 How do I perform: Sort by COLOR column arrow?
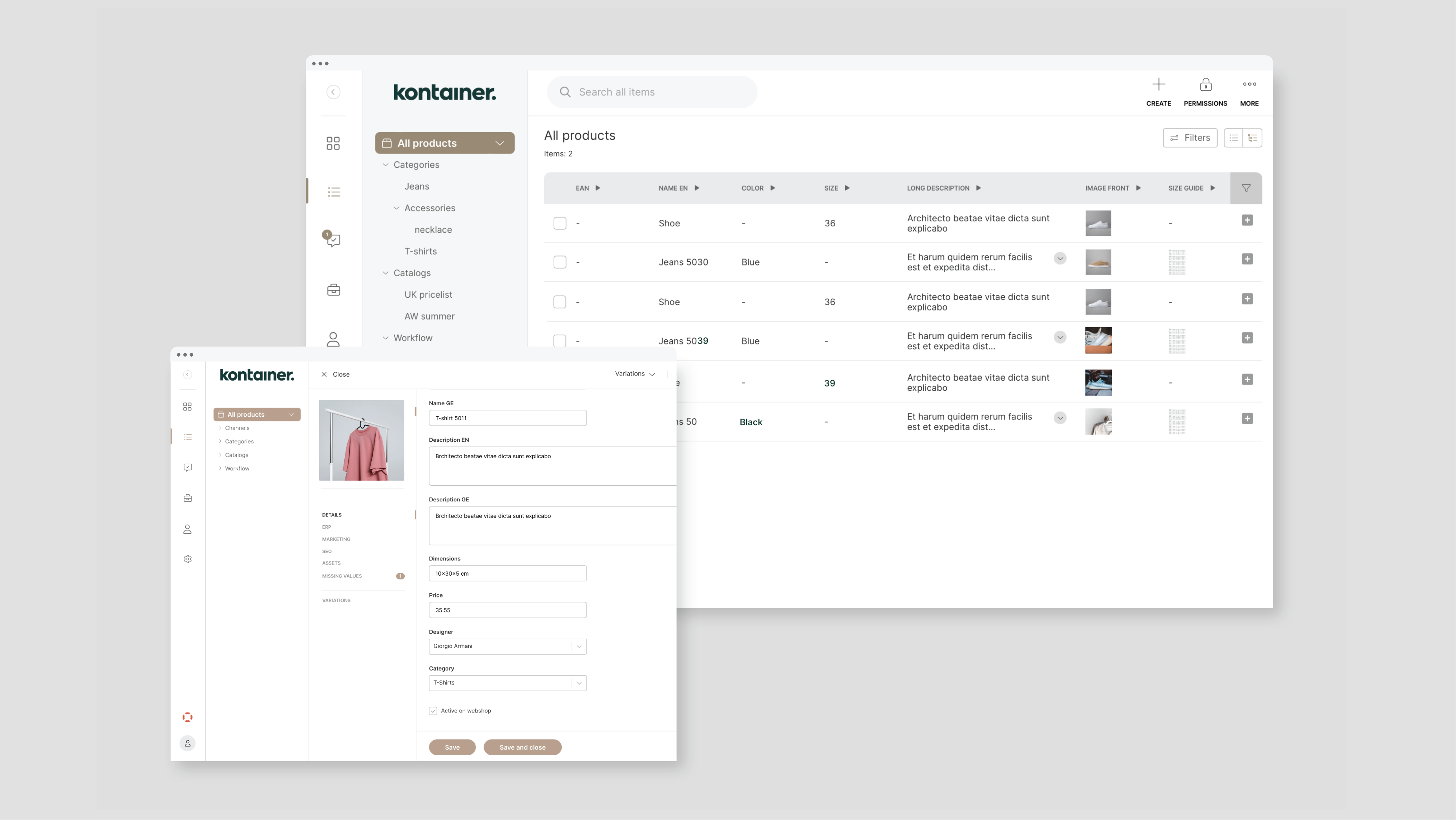[773, 188]
